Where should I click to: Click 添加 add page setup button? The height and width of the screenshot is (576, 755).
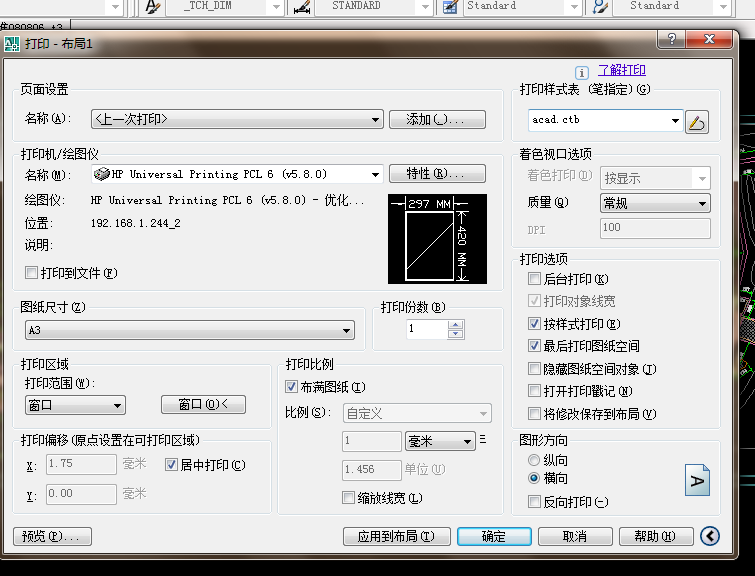(x=437, y=119)
